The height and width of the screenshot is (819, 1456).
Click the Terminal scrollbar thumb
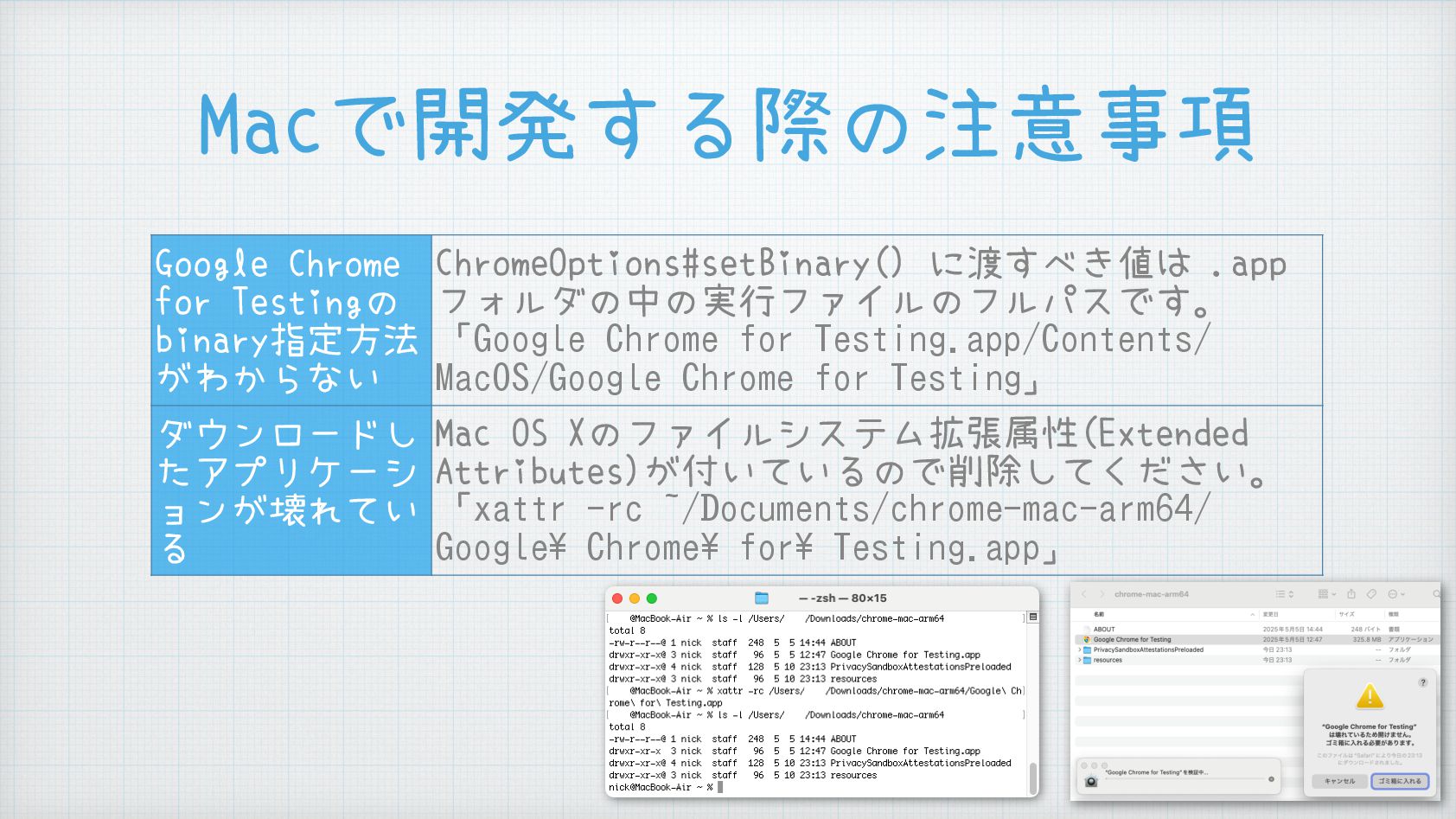[1032, 778]
